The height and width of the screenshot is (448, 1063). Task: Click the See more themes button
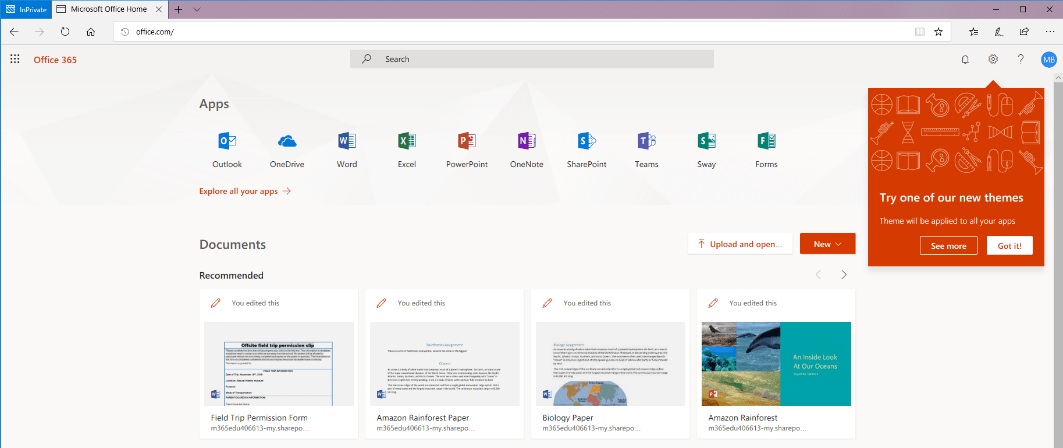(948, 246)
